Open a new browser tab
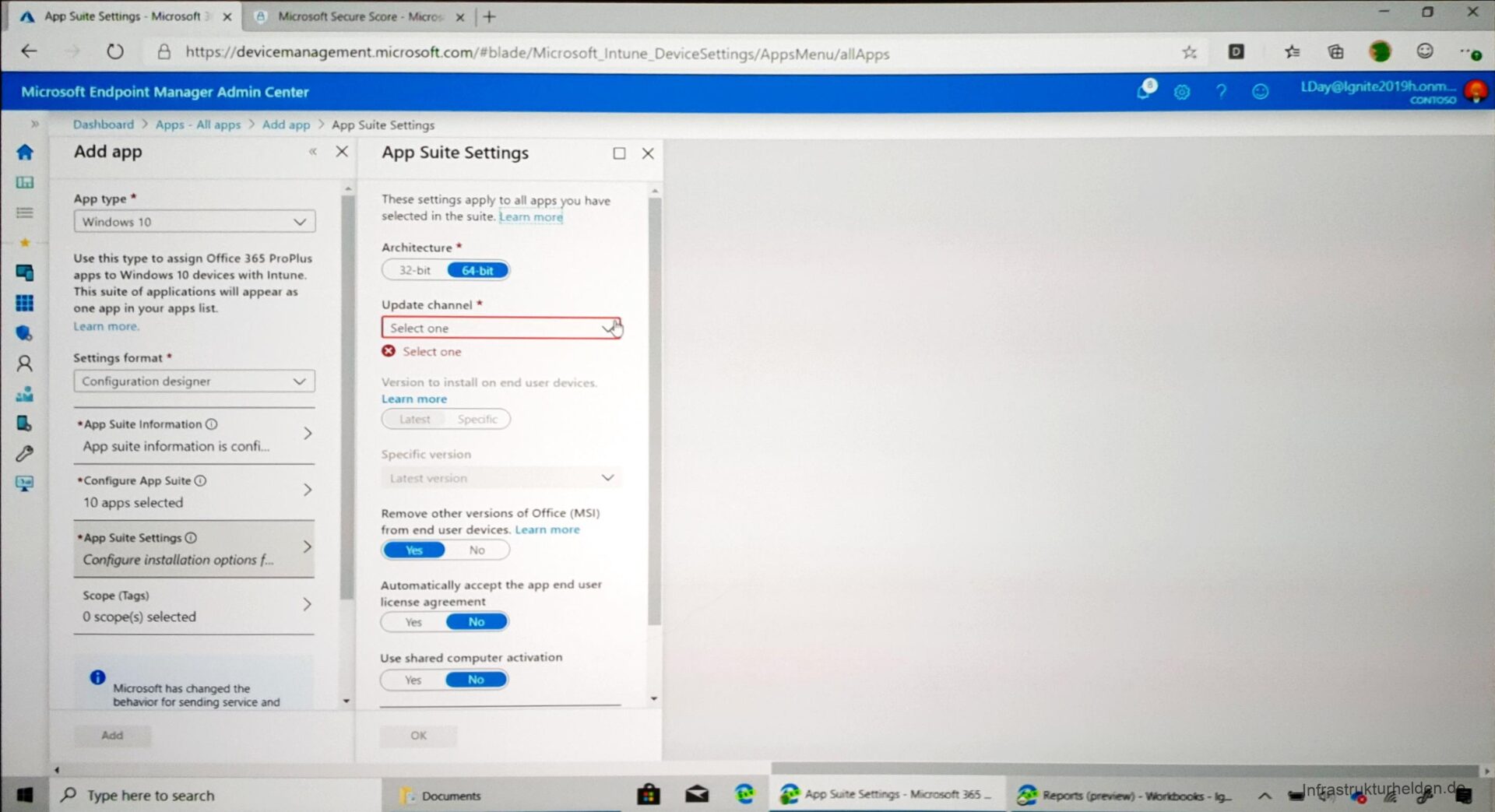The height and width of the screenshot is (812, 1495). point(489,16)
